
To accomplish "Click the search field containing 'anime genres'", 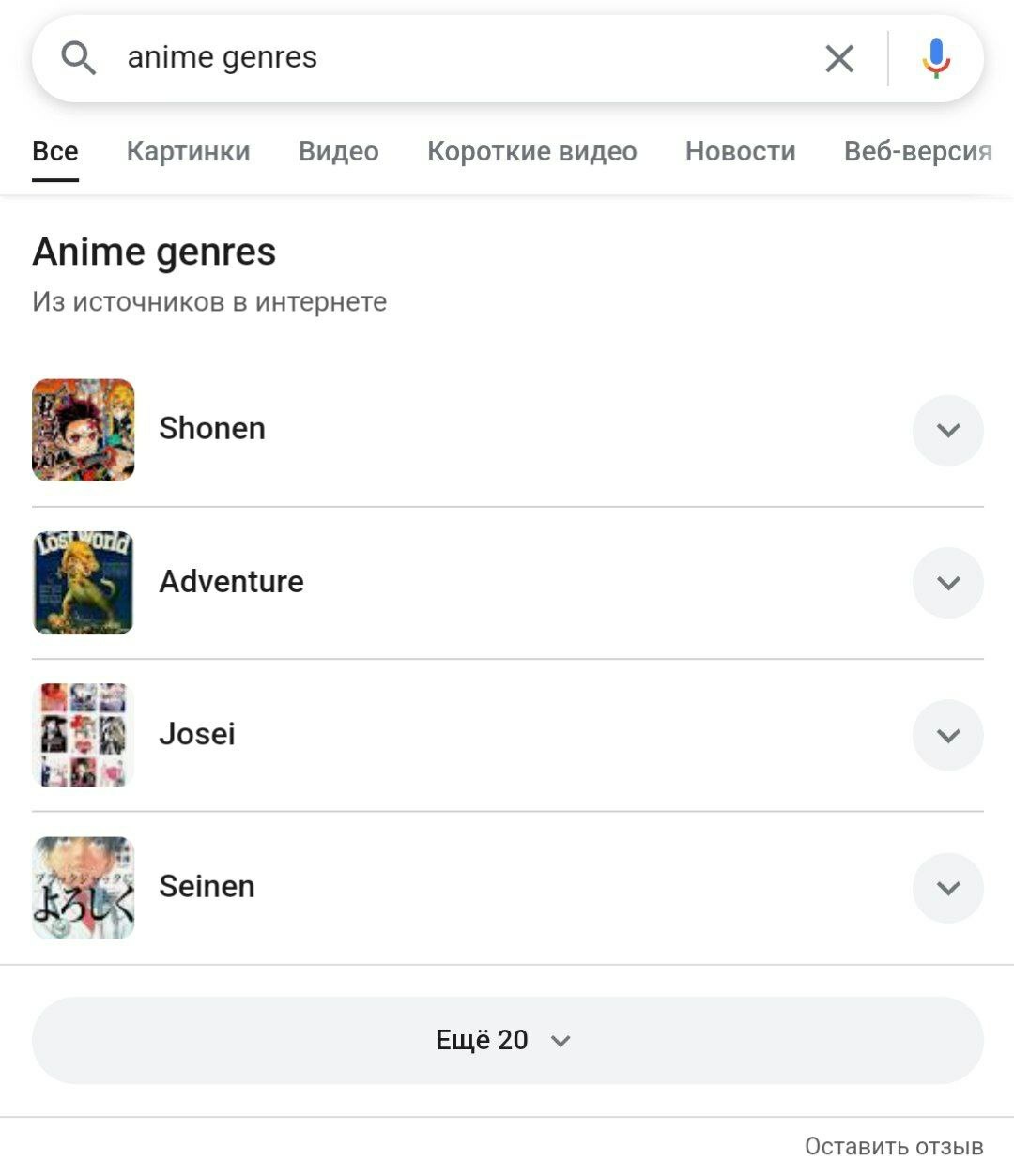I will 451,58.
